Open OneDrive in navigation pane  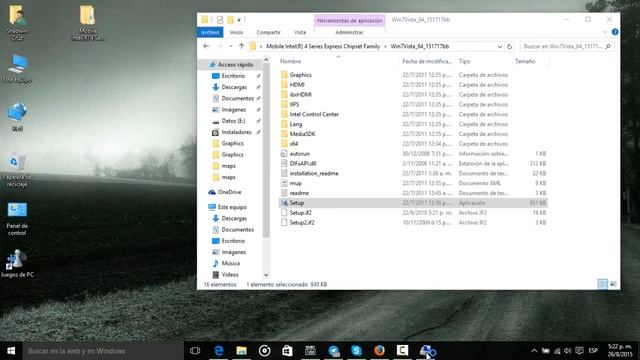229,192
